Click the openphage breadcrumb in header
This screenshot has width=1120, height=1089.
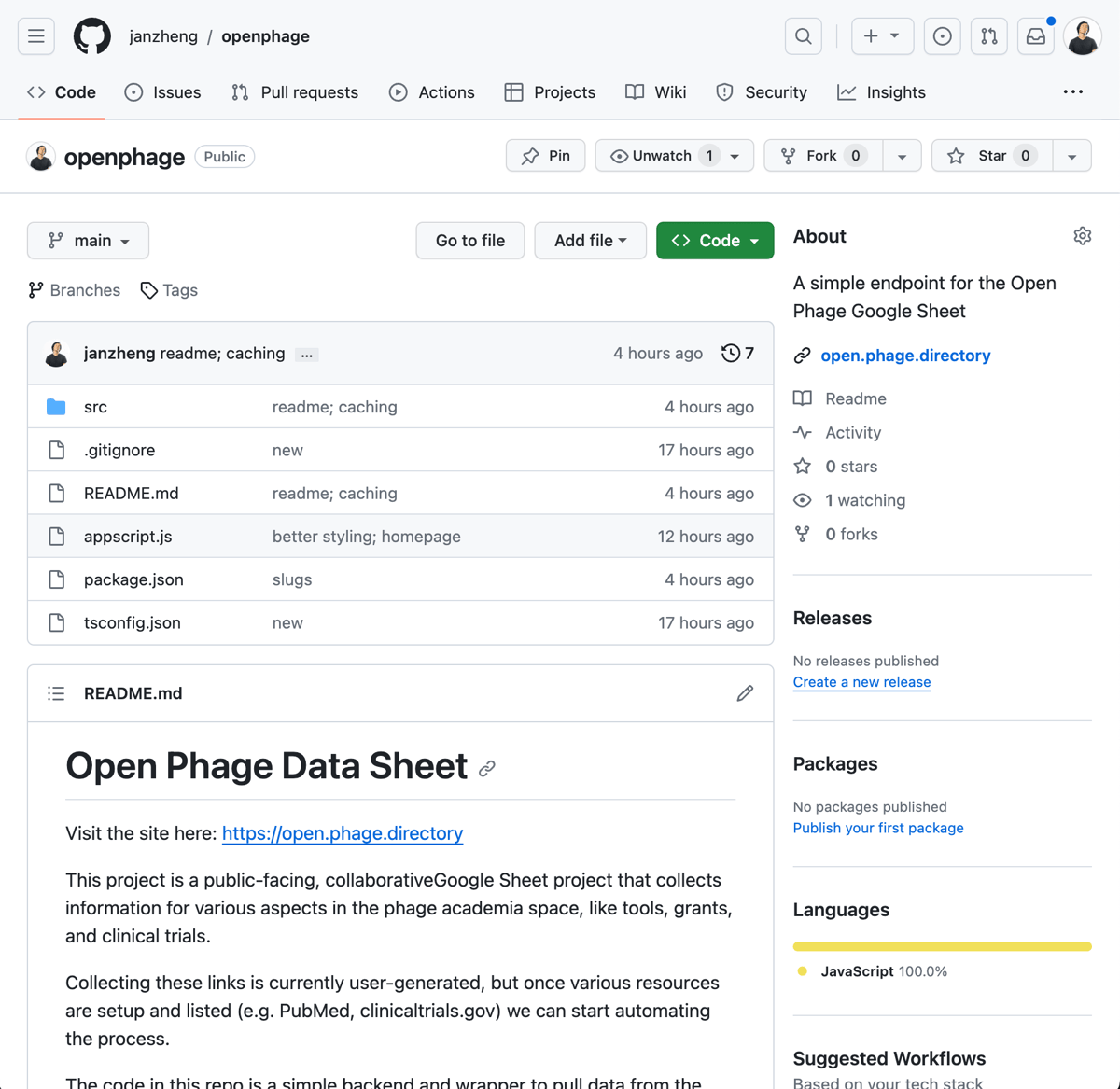click(x=265, y=36)
